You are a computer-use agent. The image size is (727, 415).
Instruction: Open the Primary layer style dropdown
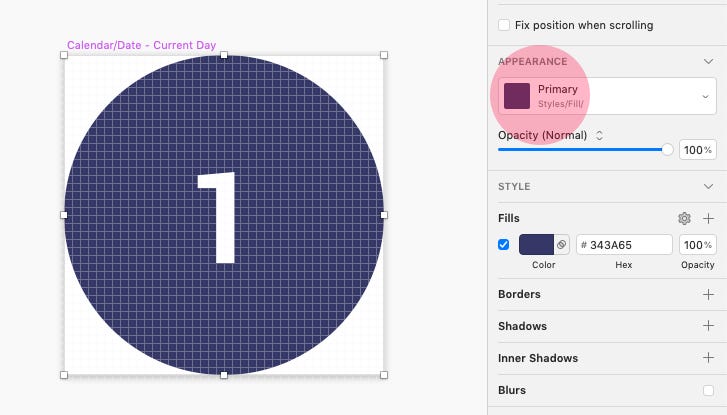(x=607, y=96)
